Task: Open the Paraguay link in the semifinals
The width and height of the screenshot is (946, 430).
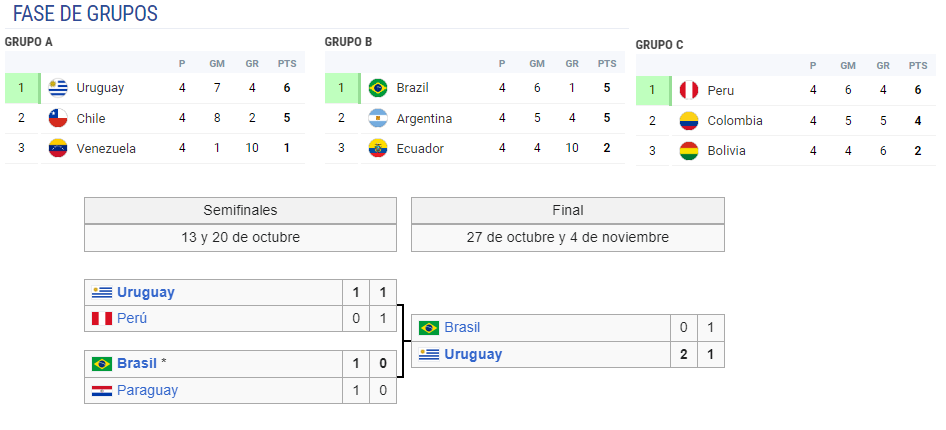Action: 147,390
